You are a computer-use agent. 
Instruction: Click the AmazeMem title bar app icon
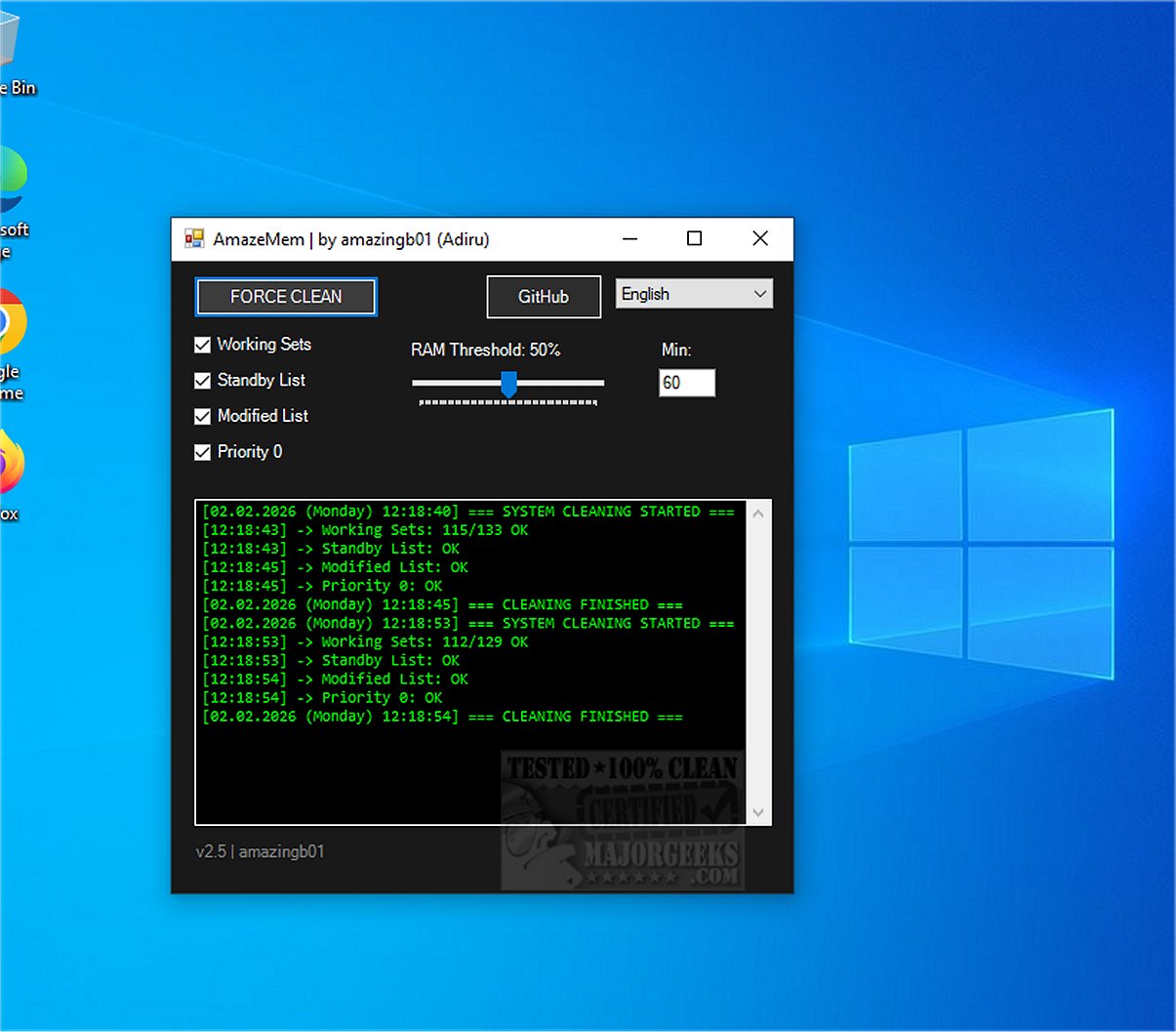click(194, 239)
